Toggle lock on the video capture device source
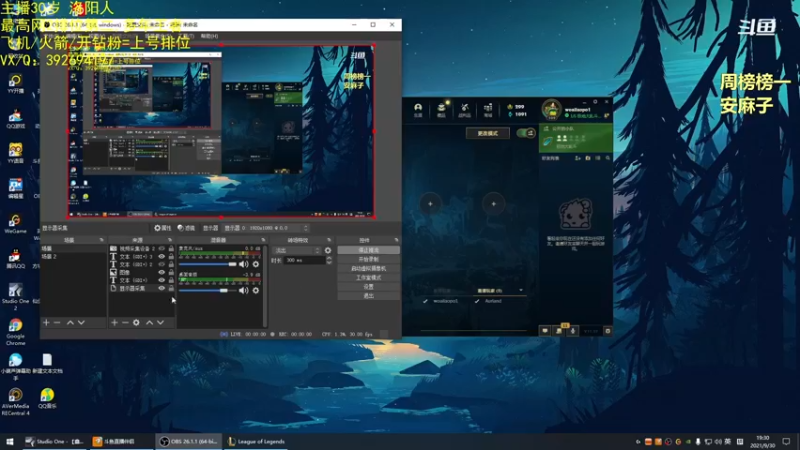The width and height of the screenshot is (800, 450). (171, 248)
